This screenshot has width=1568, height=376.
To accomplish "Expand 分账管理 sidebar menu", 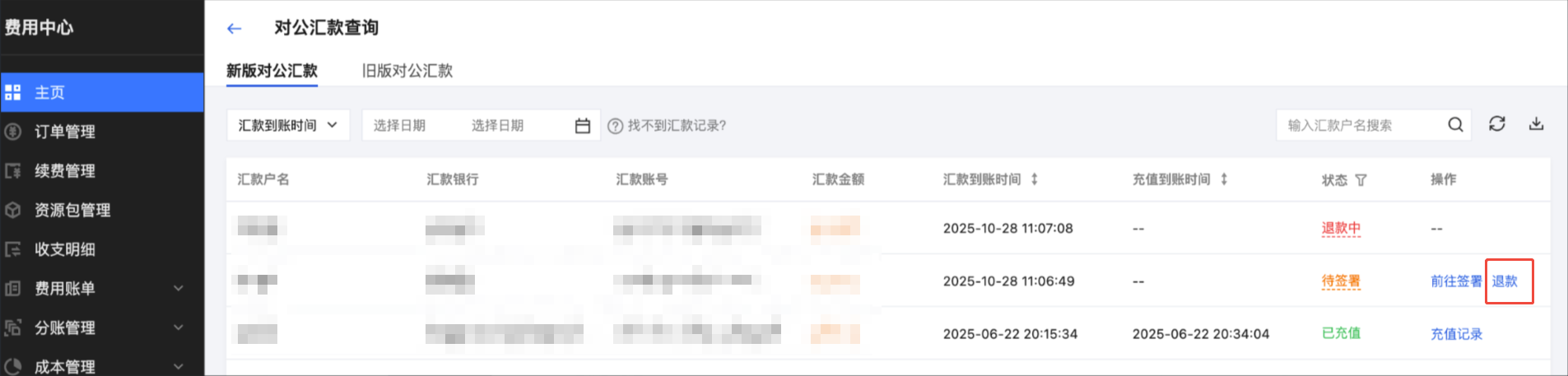I will pos(179,327).
